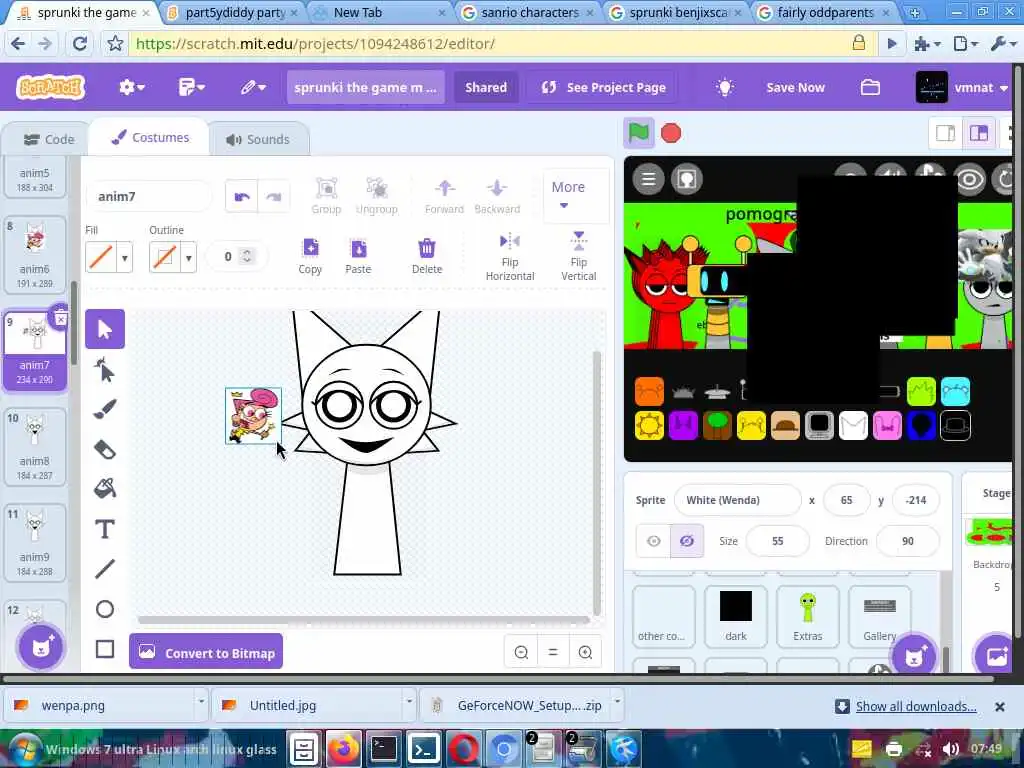Show the sprite with eye icon
Image resolution: width=1024 pixels, height=768 pixels.
[654, 541]
